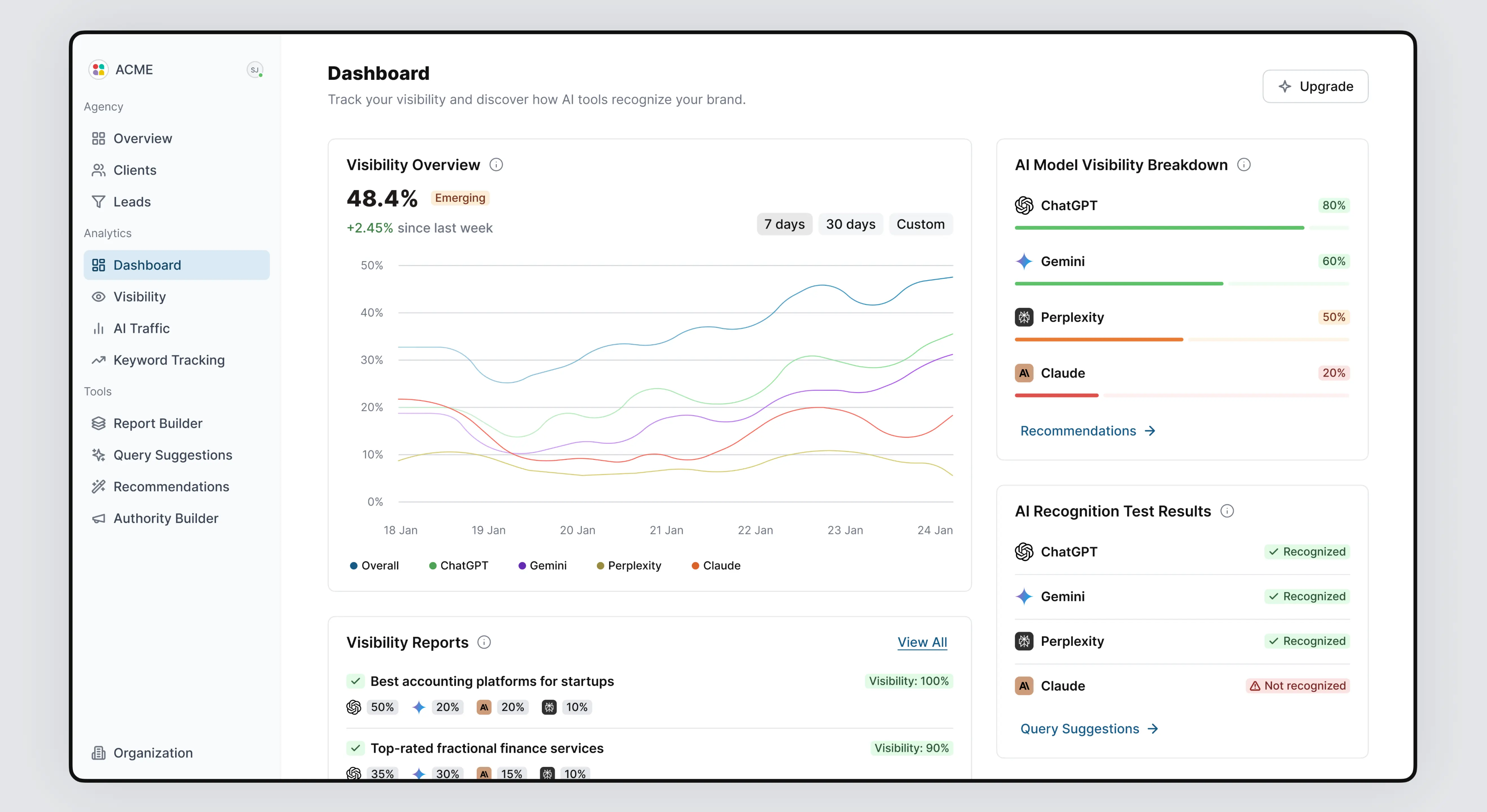Click the SJ user avatar icon
This screenshot has width=1487, height=812.
255,70
